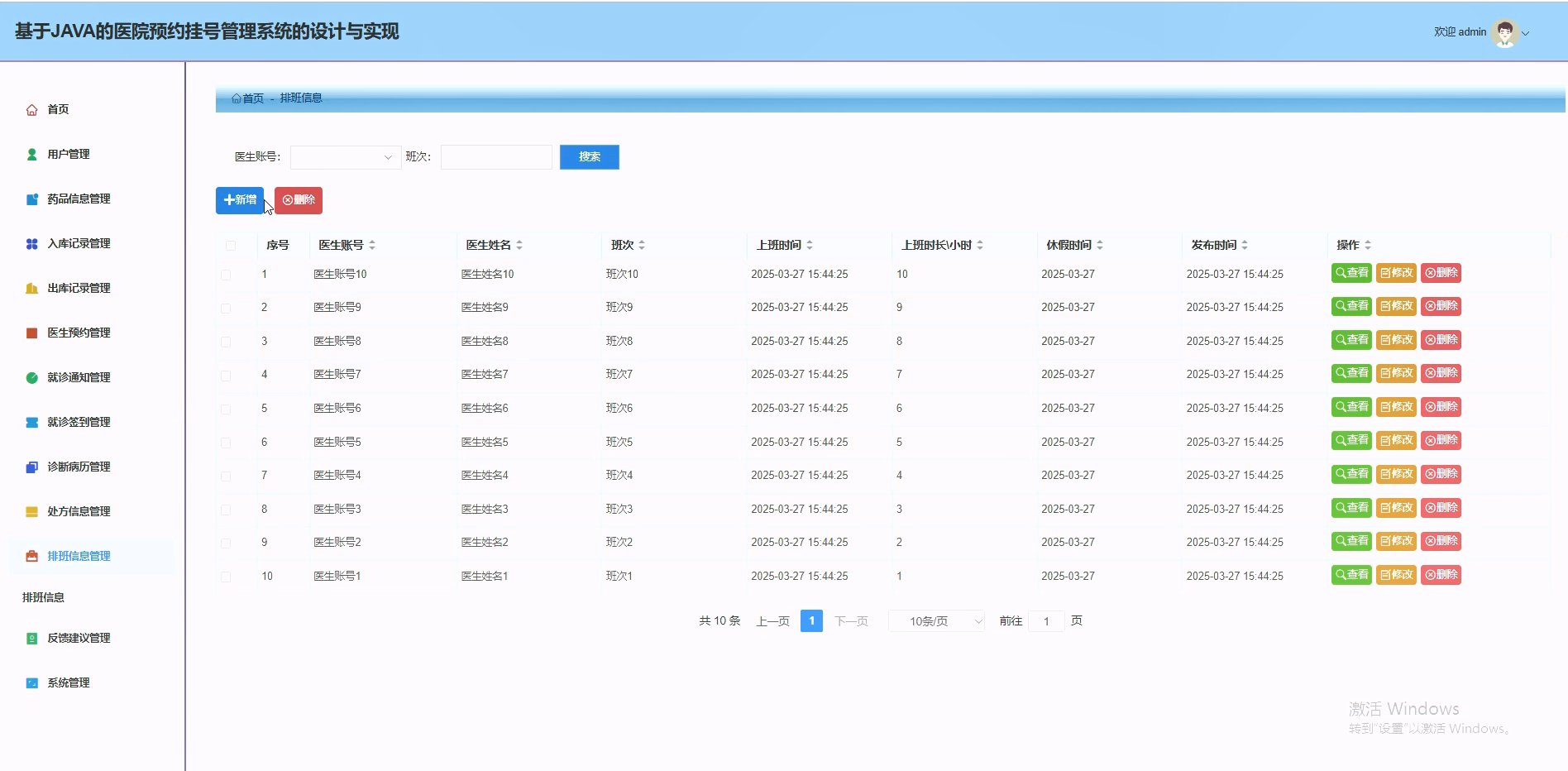Viewport: 1568px width, 771px height.
Task: Open 诊断病历管理 menu item
Action: pyautogui.click(x=79, y=467)
